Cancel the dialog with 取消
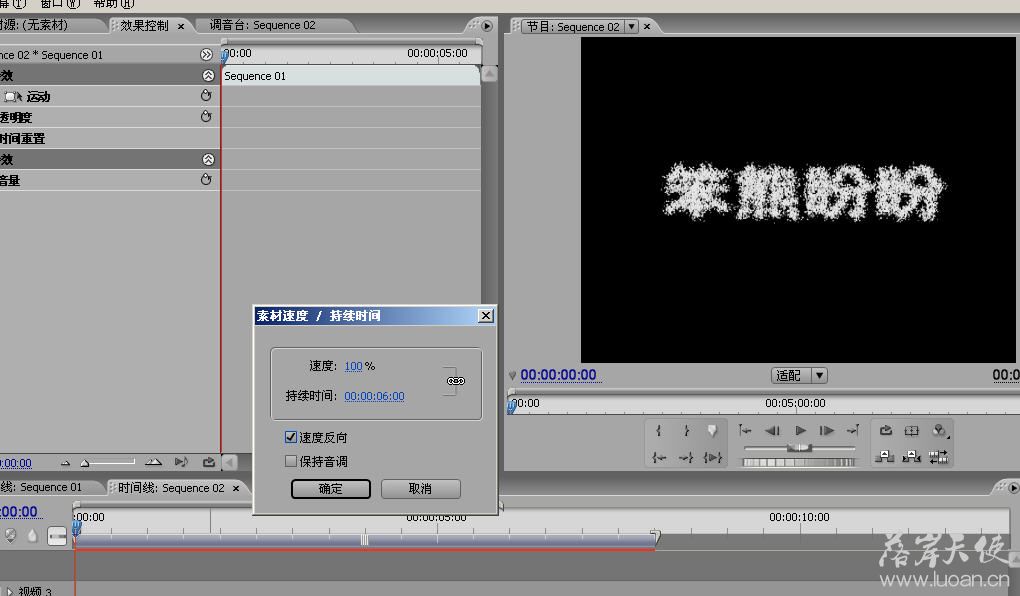Viewport: 1020px width, 596px height. point(420,489)
